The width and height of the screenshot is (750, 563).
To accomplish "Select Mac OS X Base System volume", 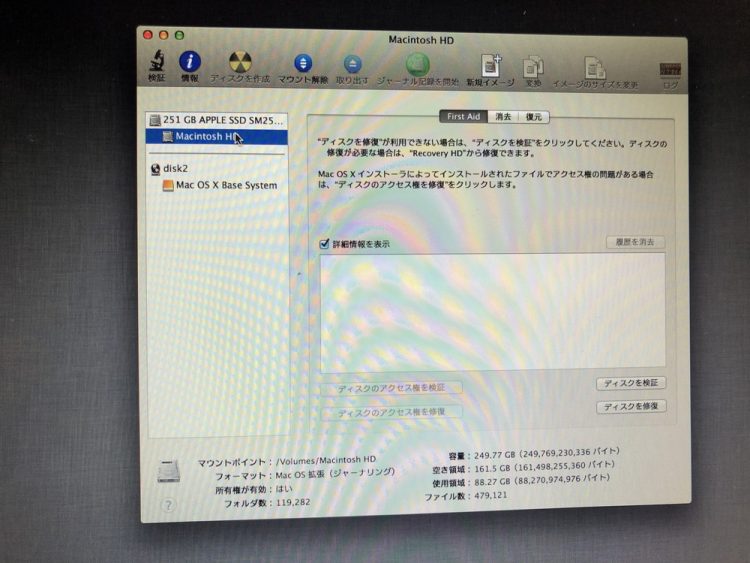I will tap(220, 185).
